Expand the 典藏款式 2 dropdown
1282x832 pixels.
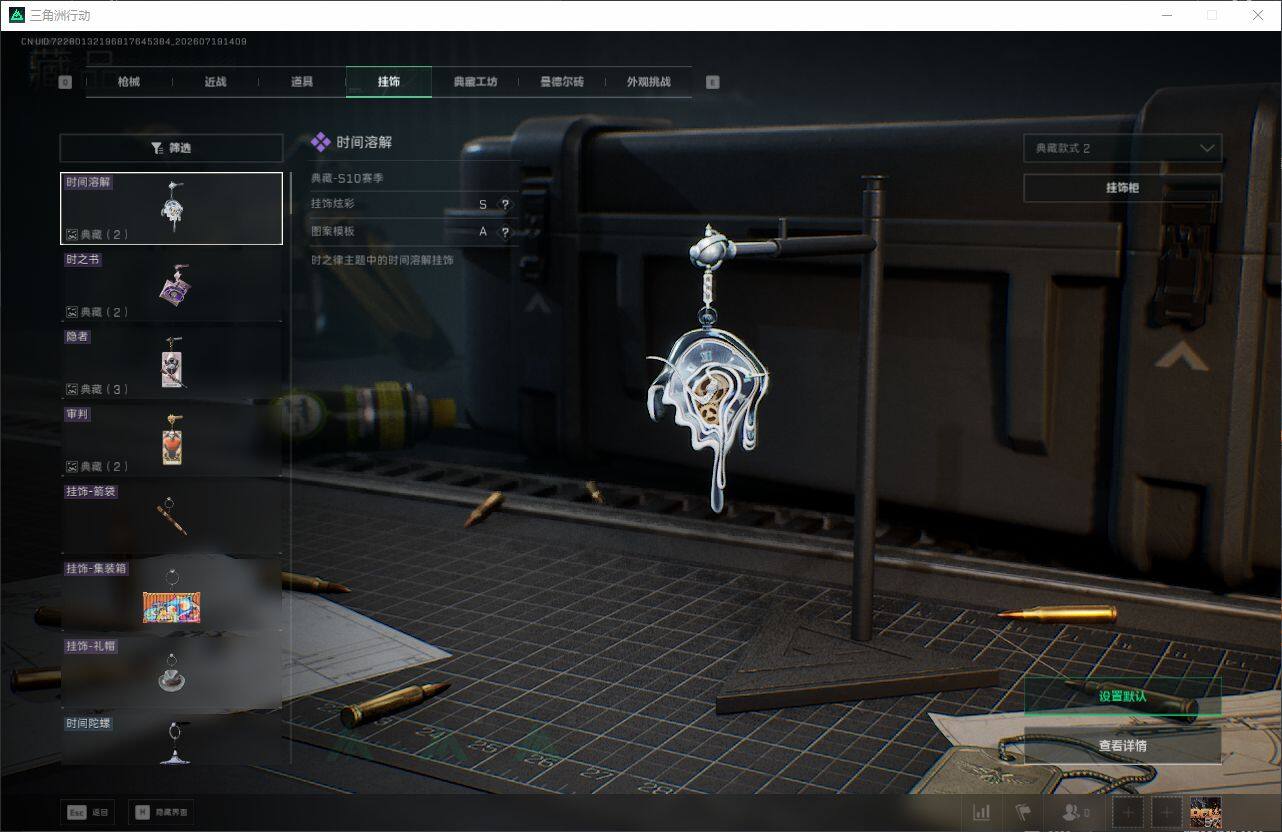tap(1122, 148)
